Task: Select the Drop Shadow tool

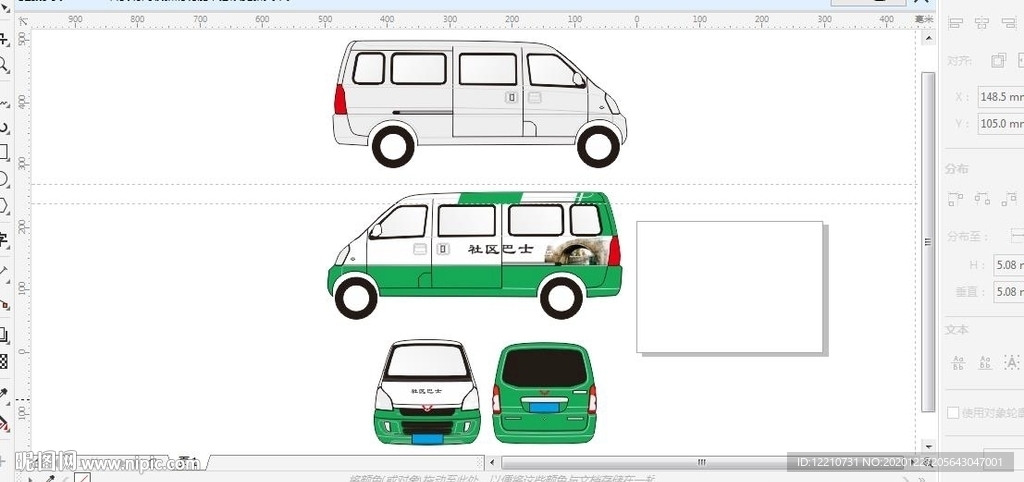Action: click(3, 336)
